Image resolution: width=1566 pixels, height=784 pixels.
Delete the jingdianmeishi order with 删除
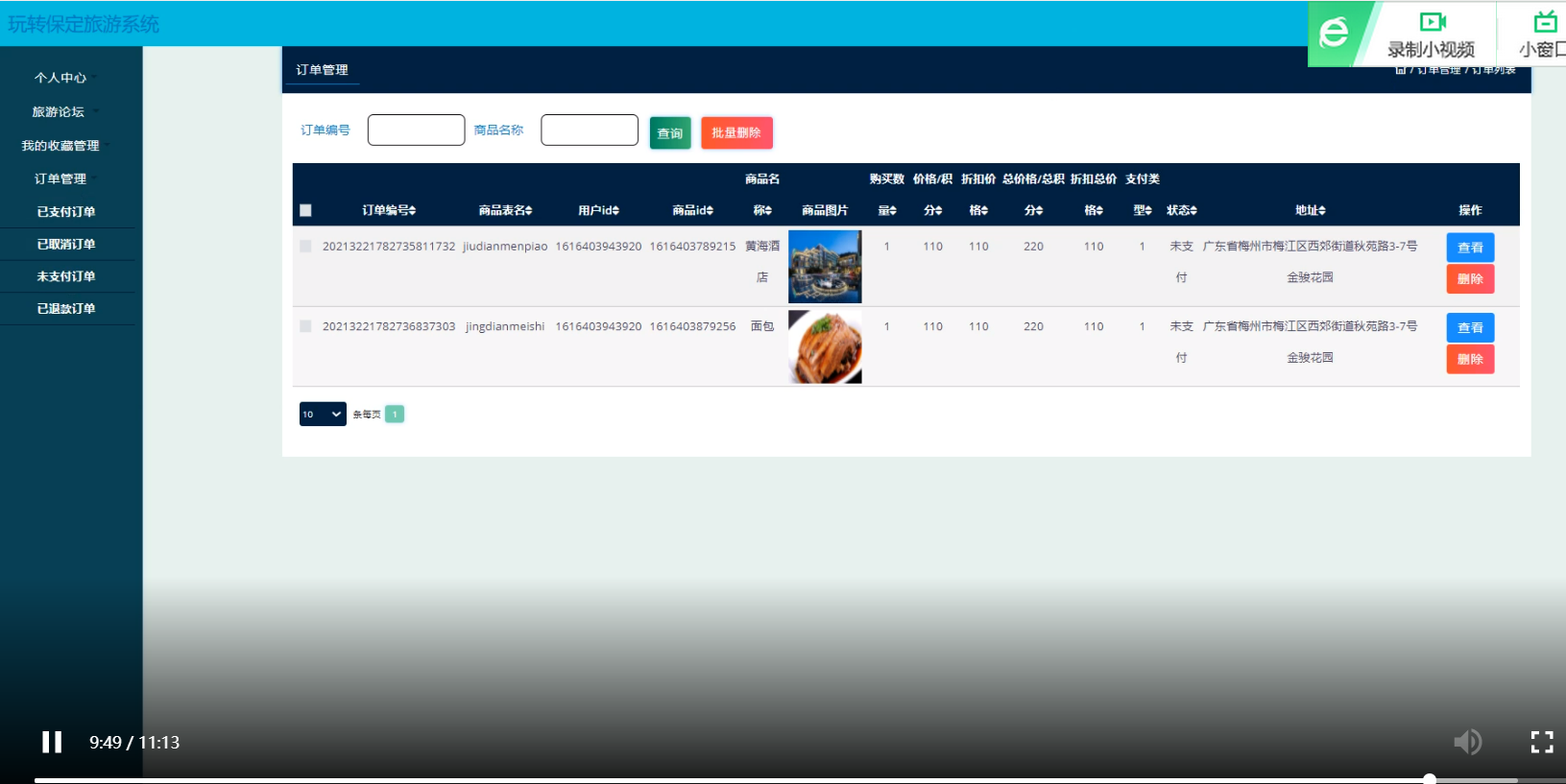[x=1470, y=359]
